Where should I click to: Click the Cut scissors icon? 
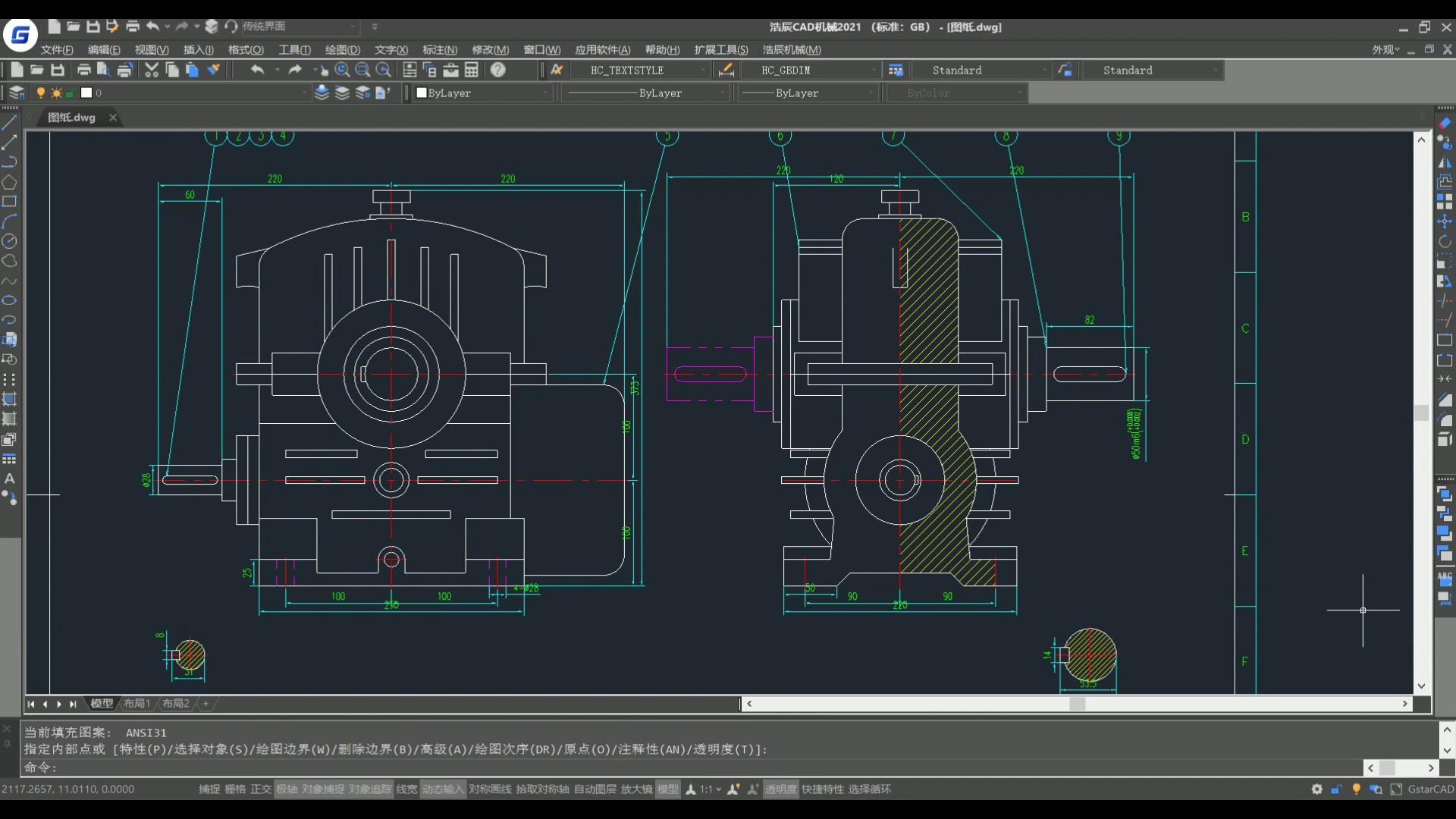(x=152, y=70)
